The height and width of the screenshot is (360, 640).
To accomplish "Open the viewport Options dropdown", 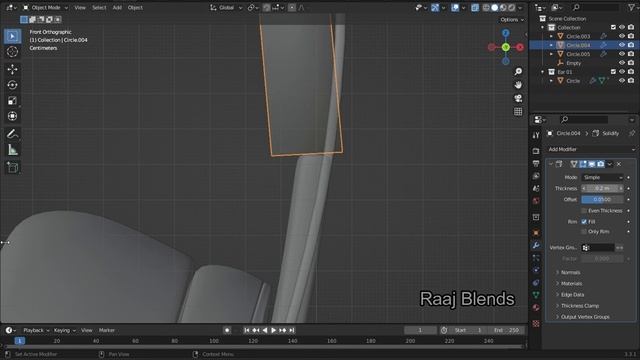I will tap(511, 20).
